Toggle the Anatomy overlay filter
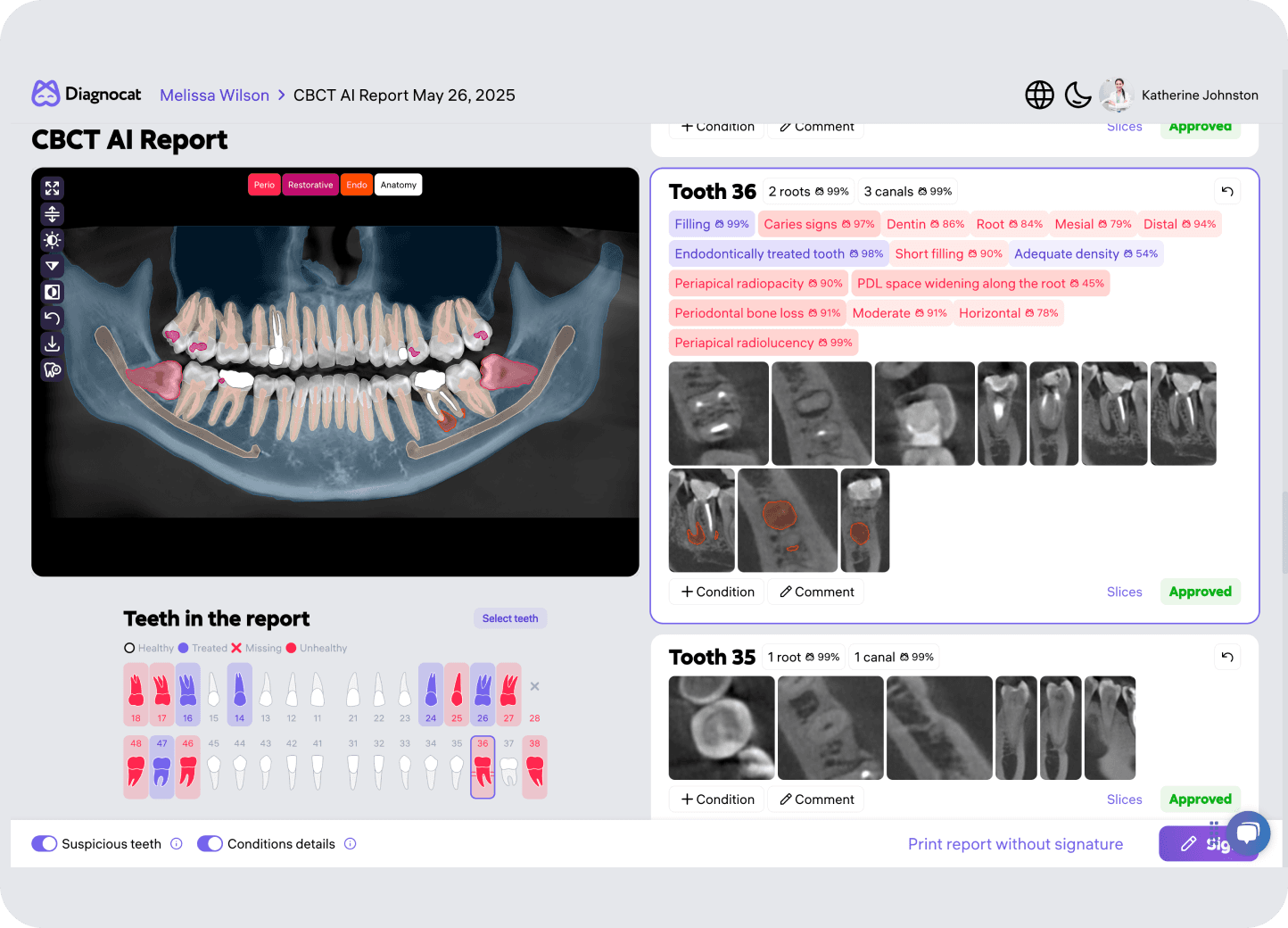1288x928 pixels. 399,185
